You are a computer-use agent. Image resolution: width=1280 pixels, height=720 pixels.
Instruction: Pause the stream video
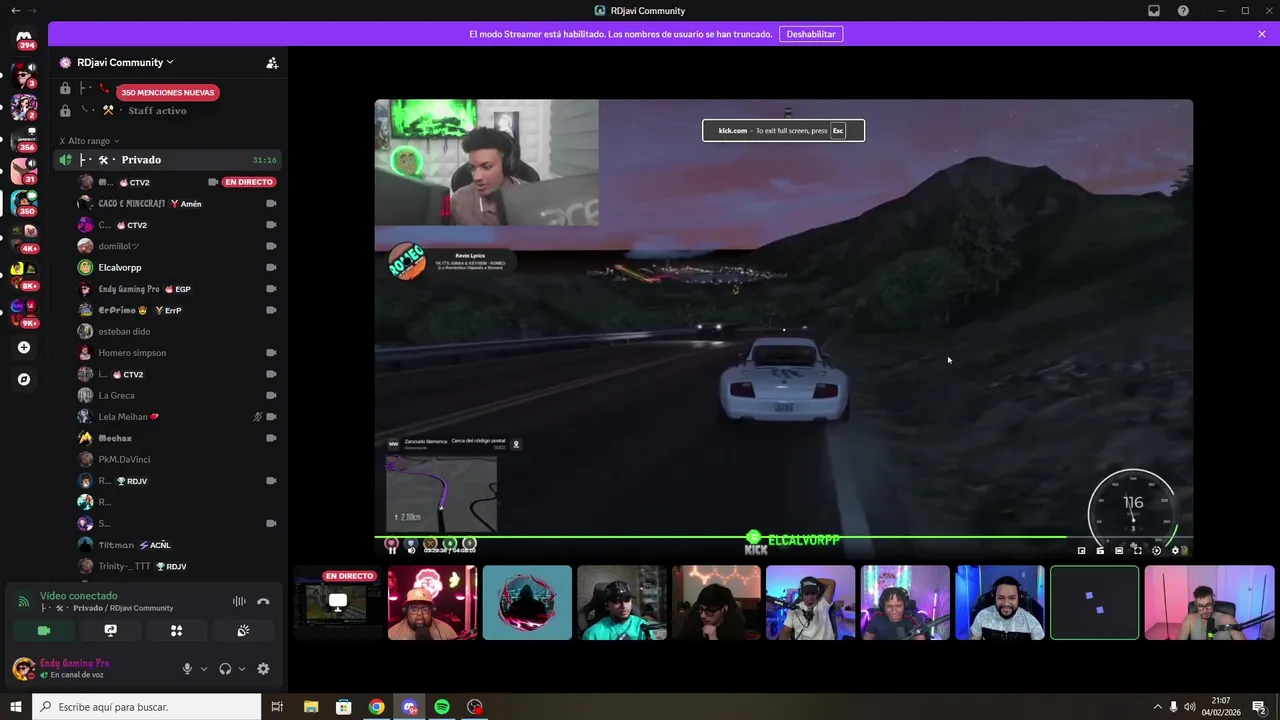click(x=392, y=550)
